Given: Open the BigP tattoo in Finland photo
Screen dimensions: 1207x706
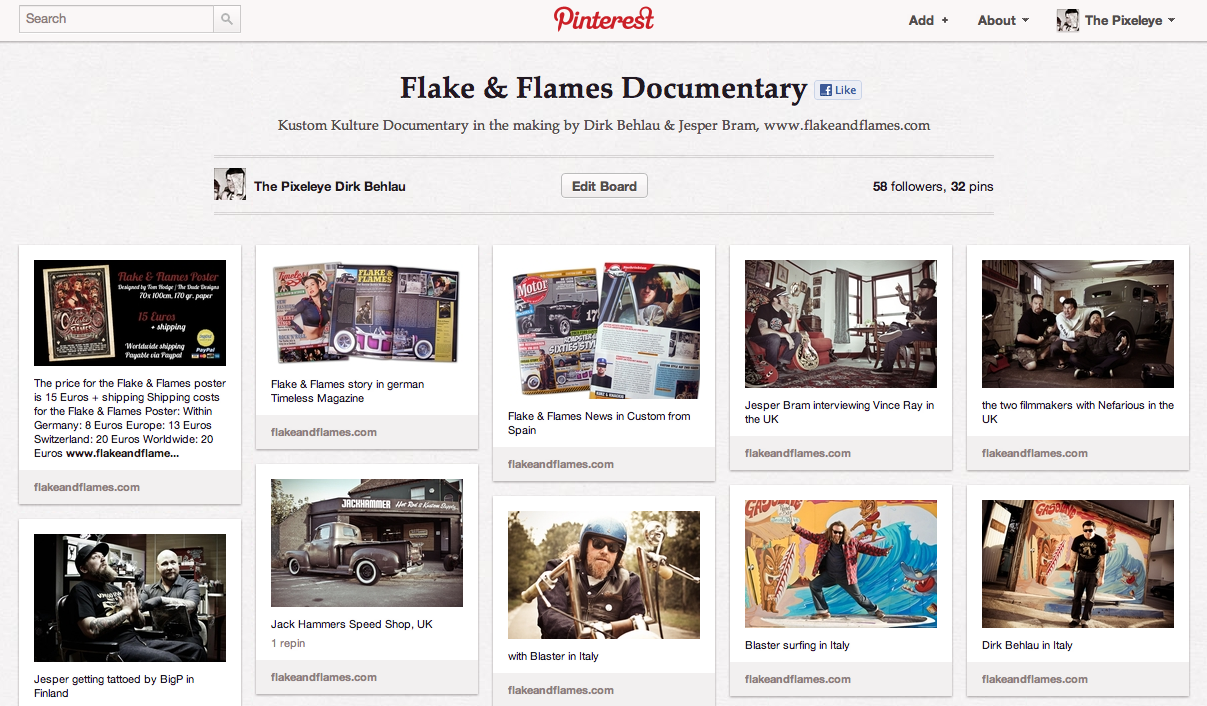Looking at the screenshot, I should click(x=130, y=598).
